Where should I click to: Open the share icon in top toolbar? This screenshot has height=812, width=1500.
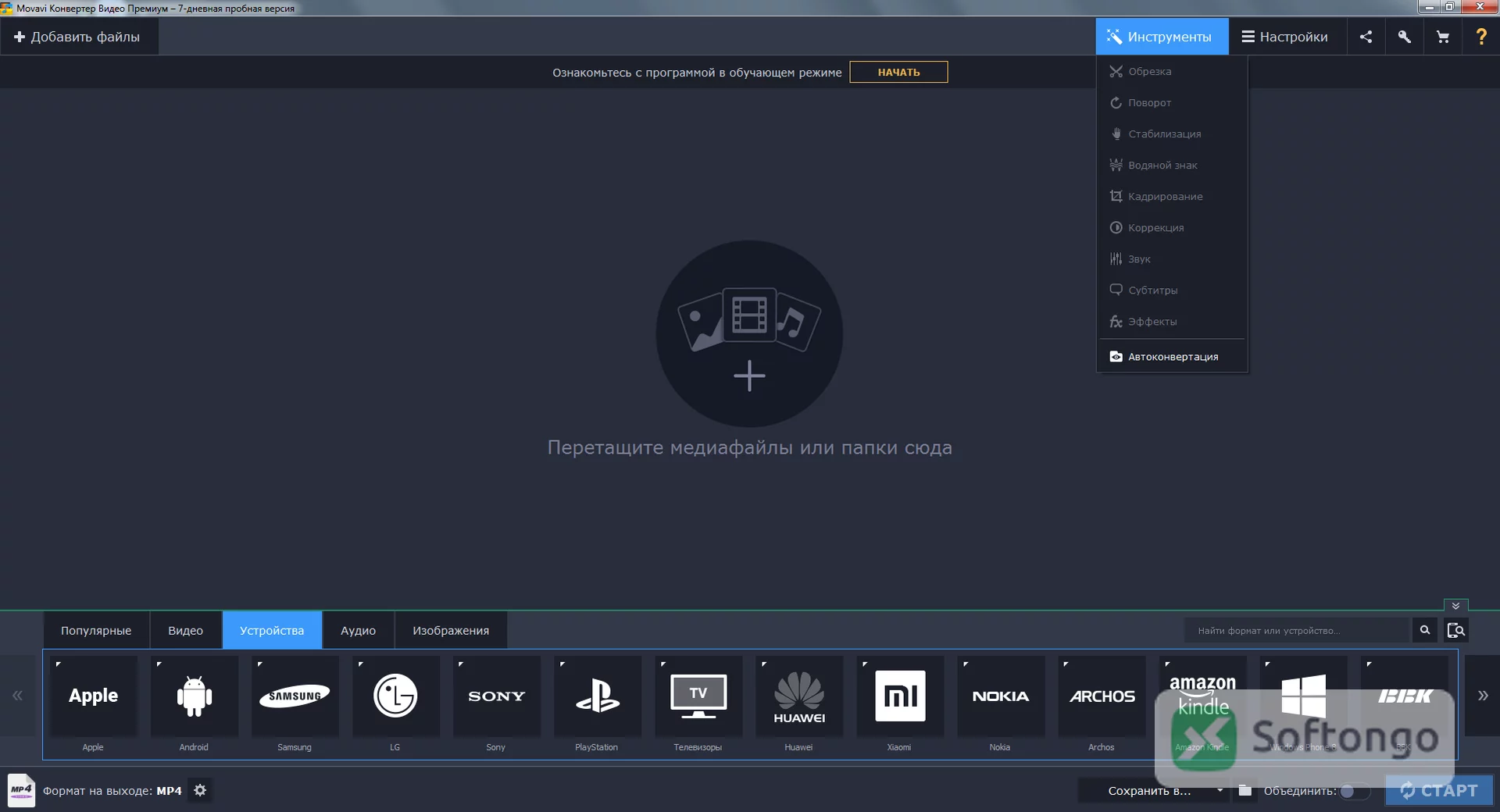(x=1366, y=37)
